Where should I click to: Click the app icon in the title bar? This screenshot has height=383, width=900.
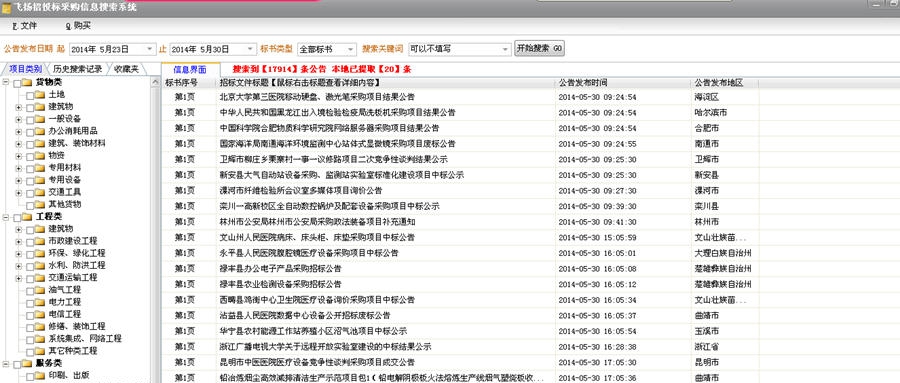pos(6,8)
